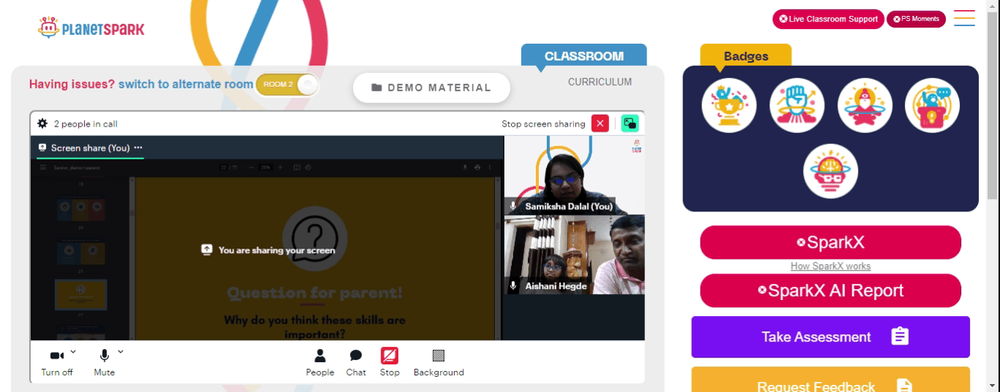Open the SparkX AI Report

click(830, 291)
